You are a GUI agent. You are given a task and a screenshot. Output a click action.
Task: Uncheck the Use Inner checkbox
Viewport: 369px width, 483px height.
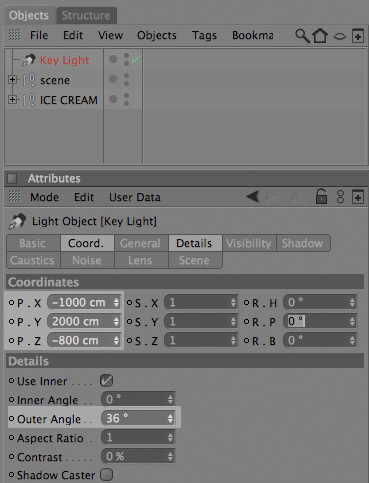point(106,381)
